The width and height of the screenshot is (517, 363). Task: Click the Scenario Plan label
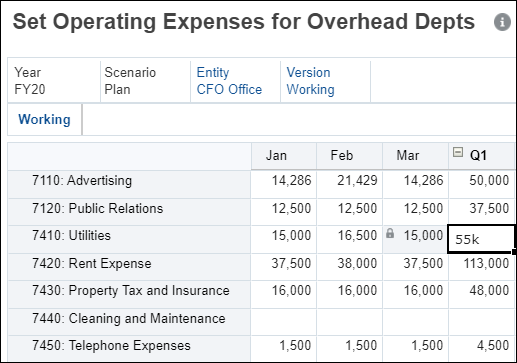130,81
